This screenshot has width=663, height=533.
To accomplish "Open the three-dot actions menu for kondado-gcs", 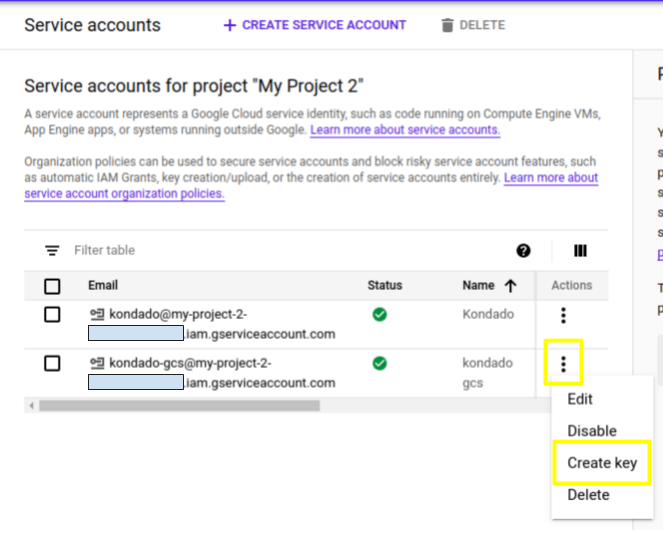I will coord(564,364).
